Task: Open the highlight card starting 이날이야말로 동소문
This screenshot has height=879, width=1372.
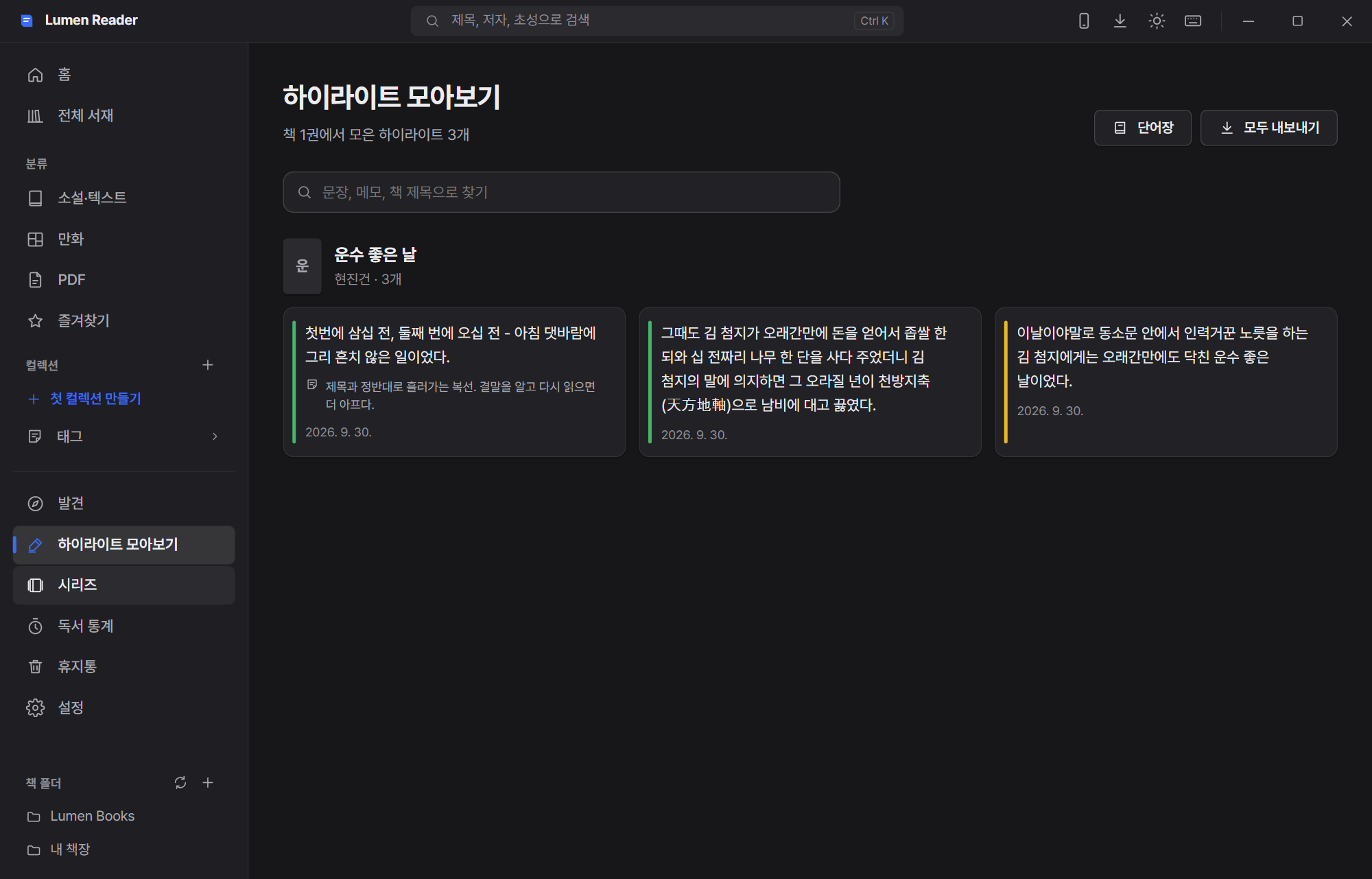Action: [x=1166, y=382]
